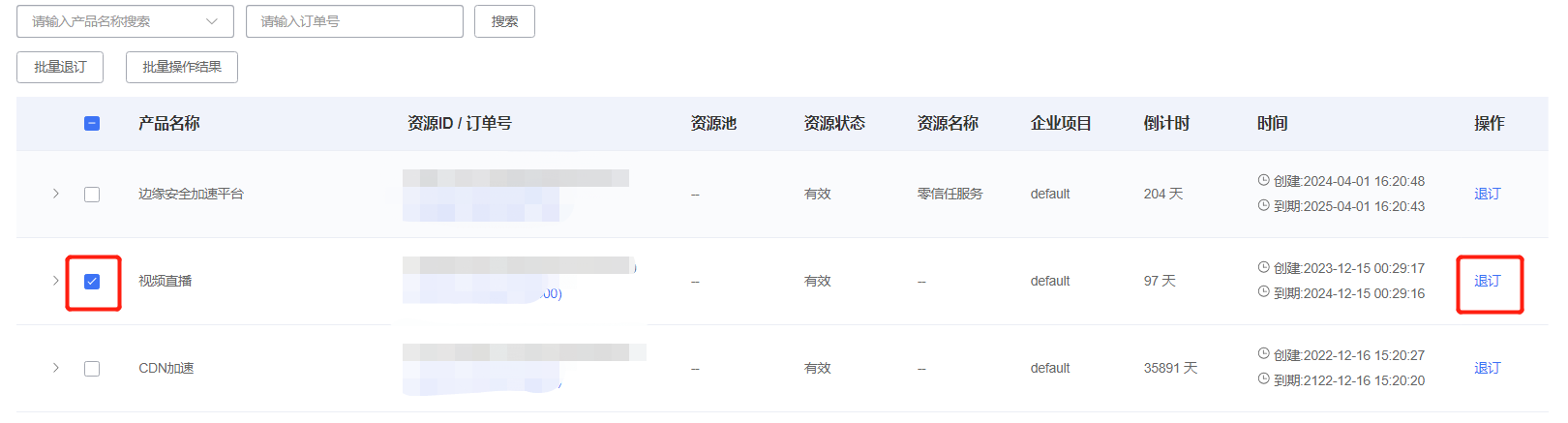Open the product name search dropdown
The width and height of the screenshot is (1568, 423).
[125, 21]
